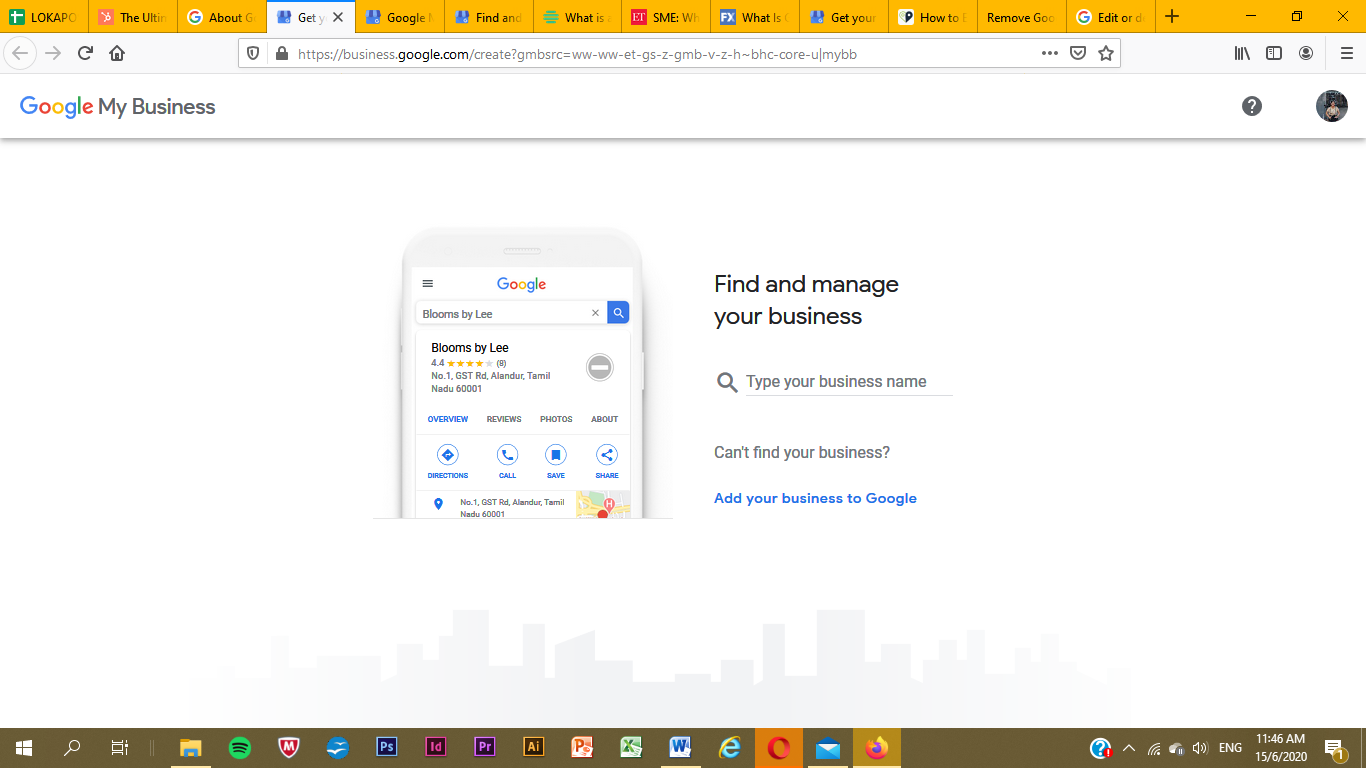Open the page actions three-dot menu
Image resolution: width=1366 pixels, height=768 pixels.
1049,54
